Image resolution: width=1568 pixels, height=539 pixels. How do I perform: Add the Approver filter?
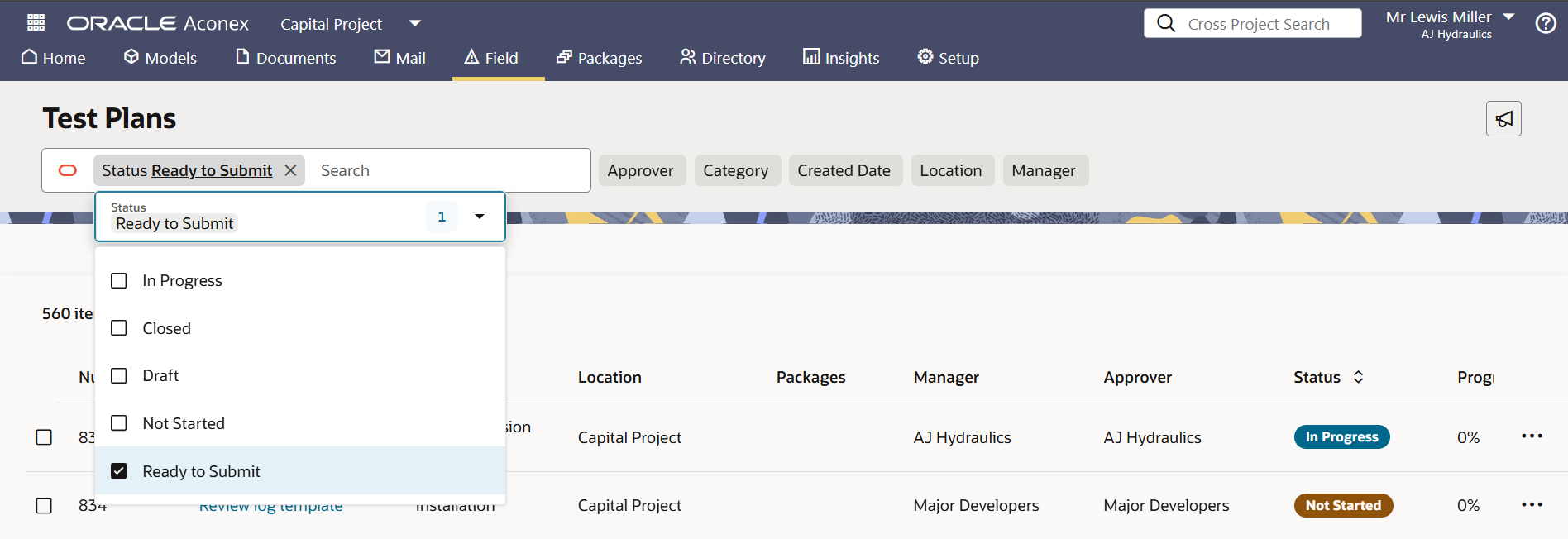point(641,170)
